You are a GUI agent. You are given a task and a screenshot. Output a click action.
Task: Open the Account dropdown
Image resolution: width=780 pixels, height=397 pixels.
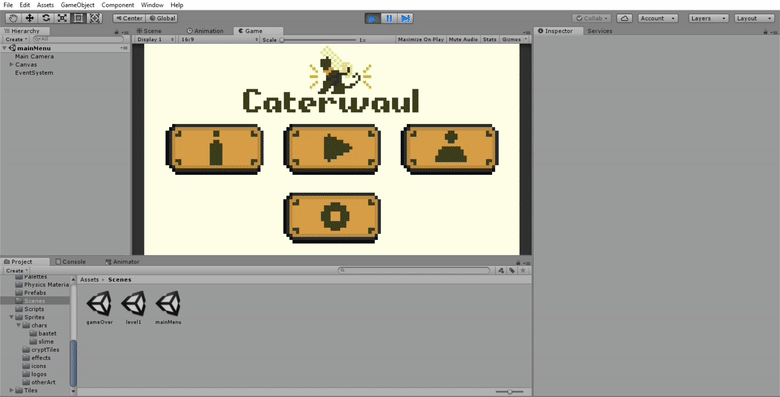click(658, 18)
